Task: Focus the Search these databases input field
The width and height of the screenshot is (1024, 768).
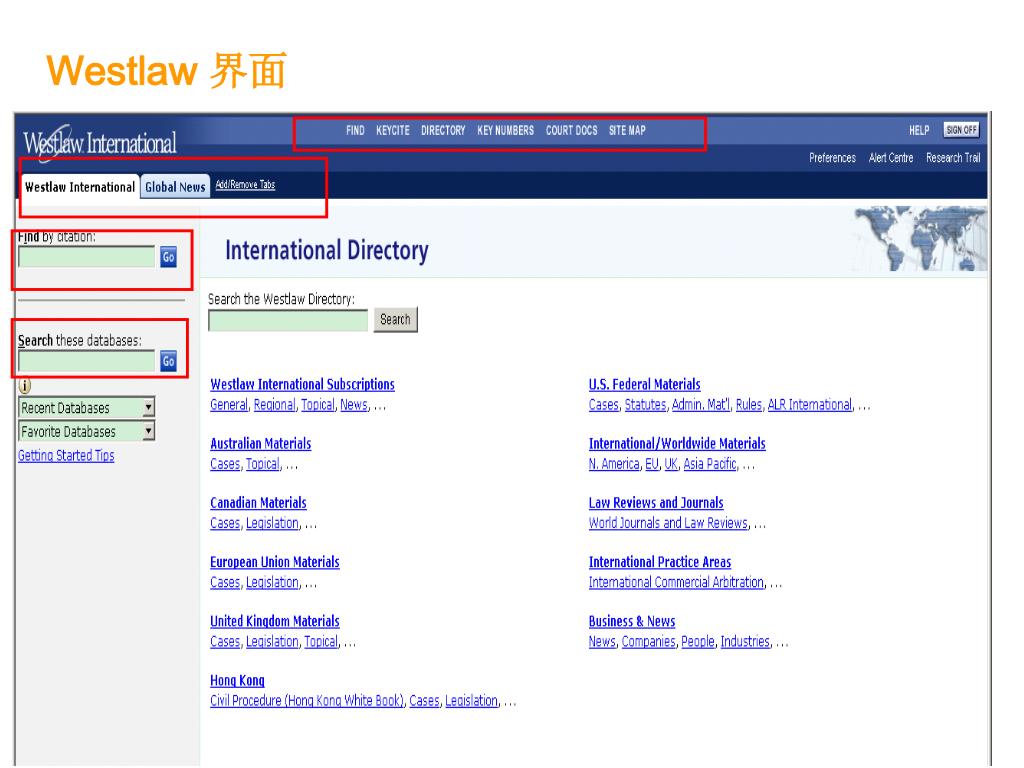Action: 86,361
